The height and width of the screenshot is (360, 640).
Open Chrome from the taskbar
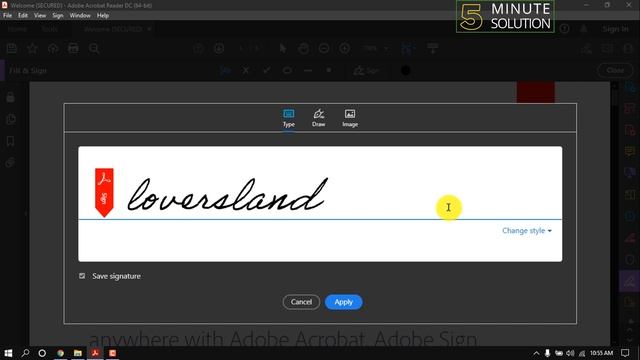60,353
